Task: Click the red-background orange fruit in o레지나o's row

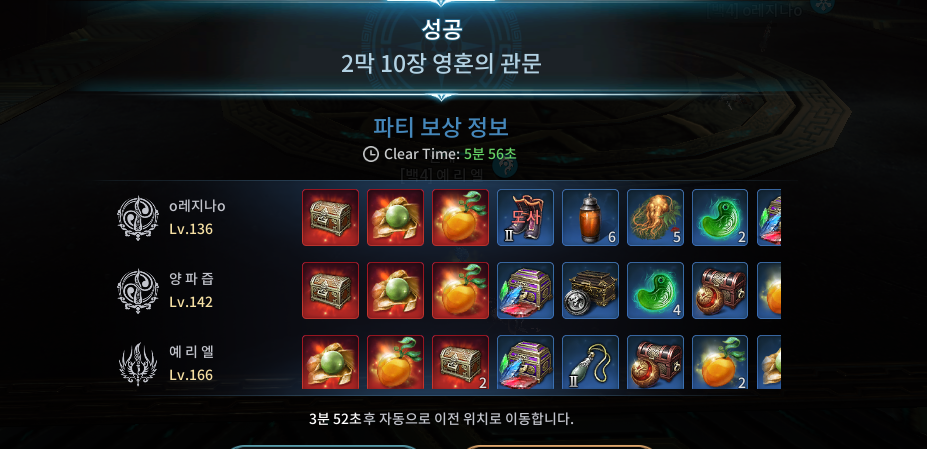Action: pos(460,217)
